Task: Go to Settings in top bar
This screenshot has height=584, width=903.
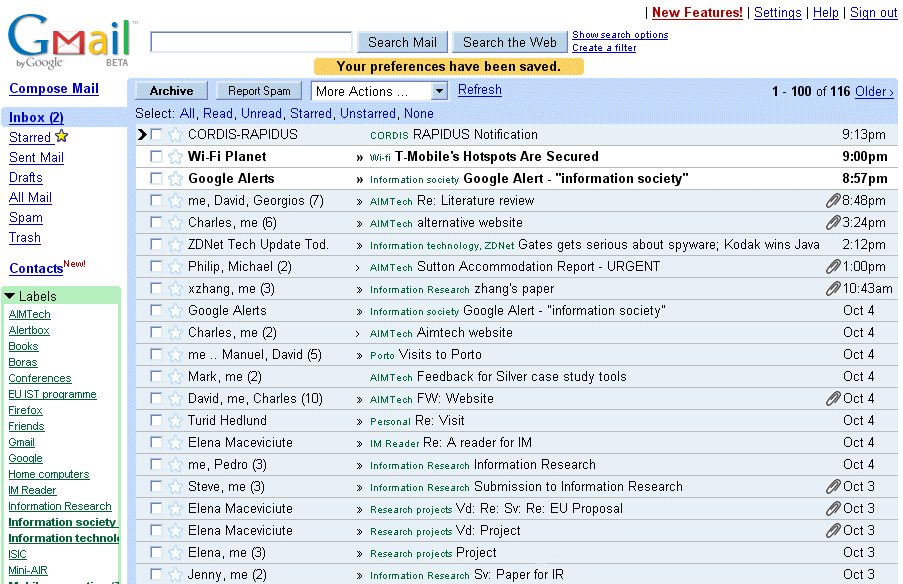Action: pos(777,13)
